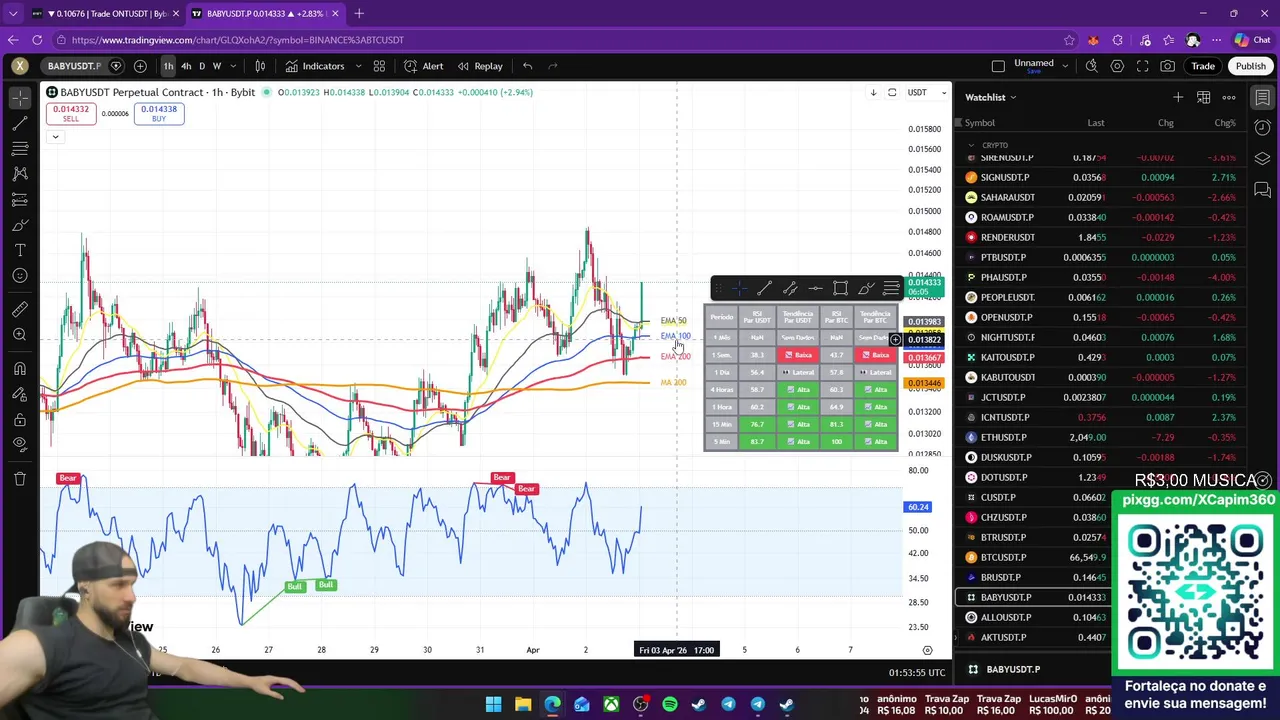This screenshot has width=1280, height=720.
Task: Expand the Watchlist name dropdown
Action: click(x=990, y=97)
